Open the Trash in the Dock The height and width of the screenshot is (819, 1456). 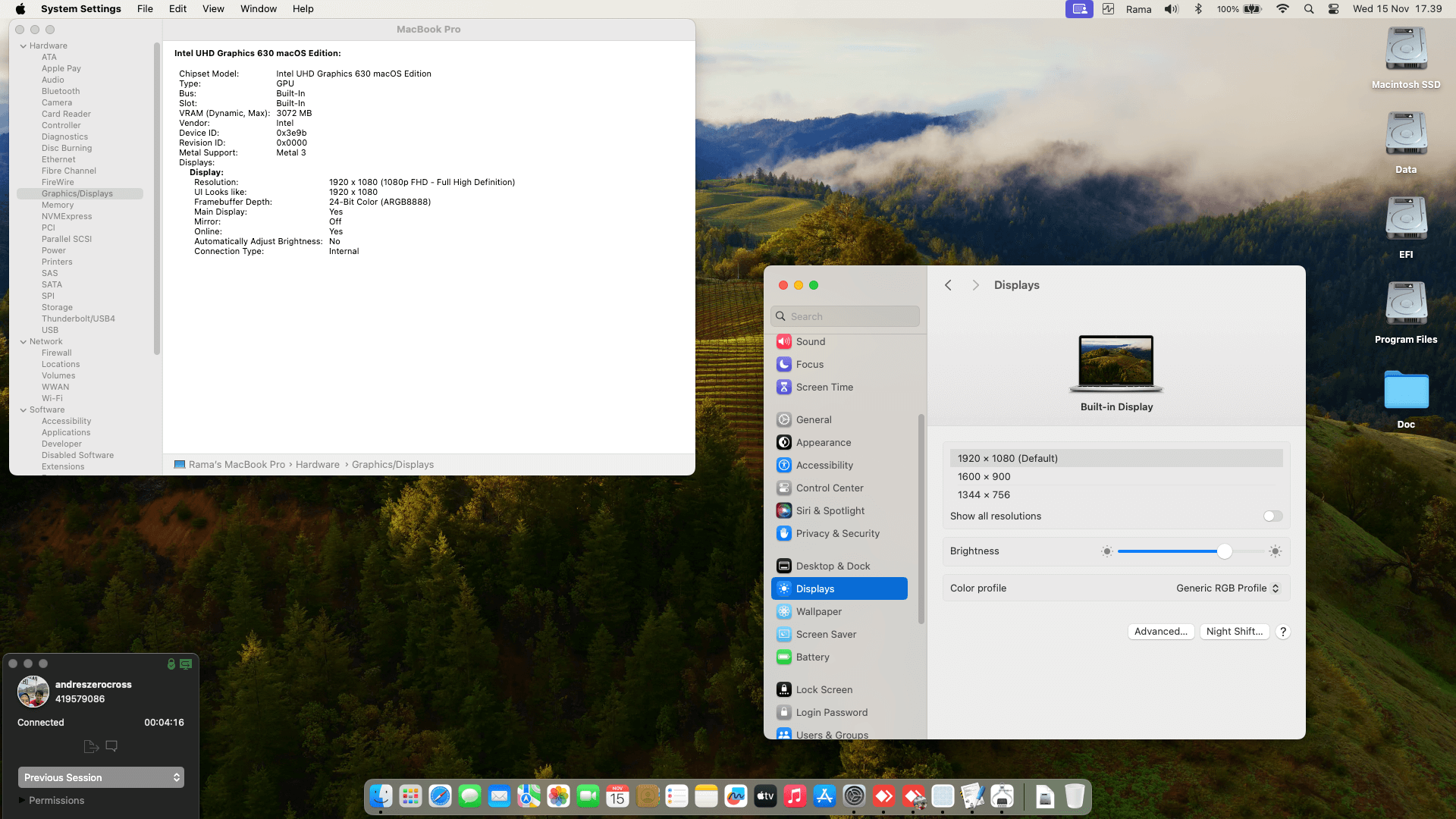1075,796
